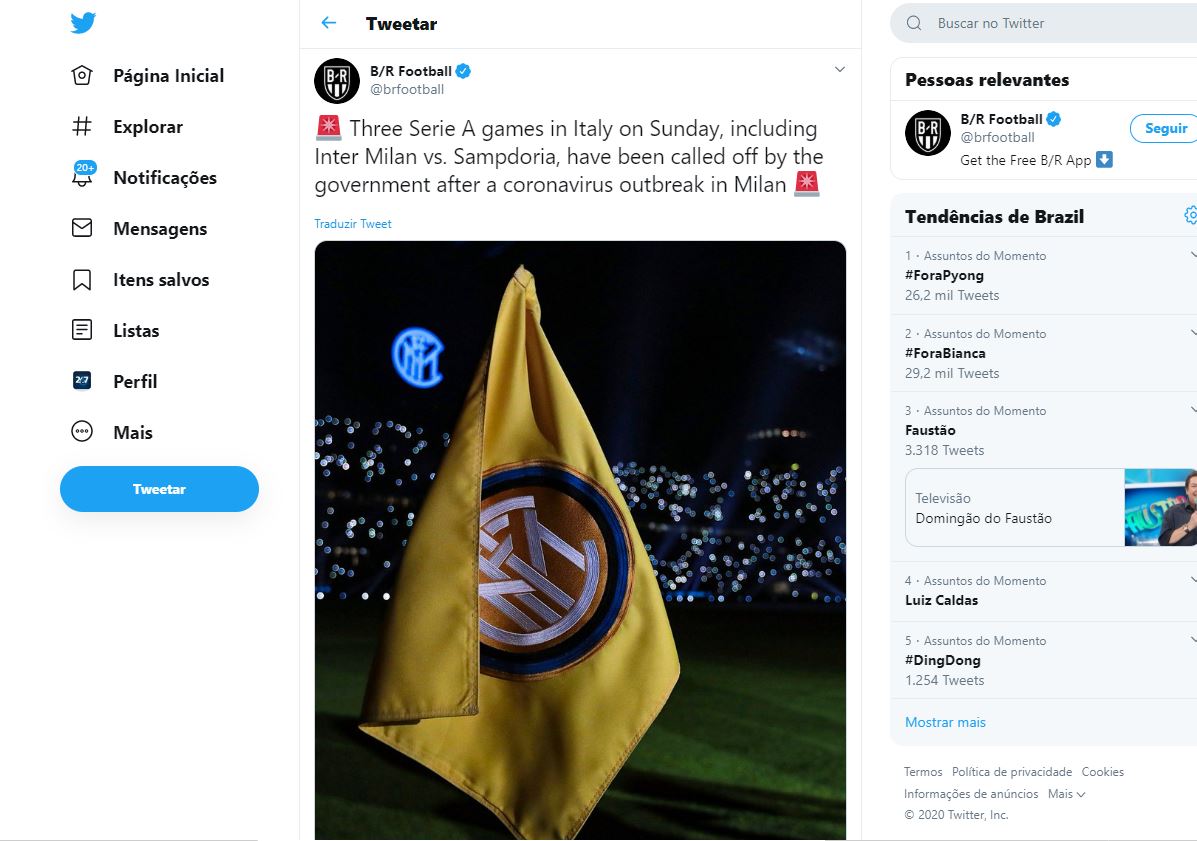
Task: Open Listas icon in sidebar
Action: coord(82,330)
